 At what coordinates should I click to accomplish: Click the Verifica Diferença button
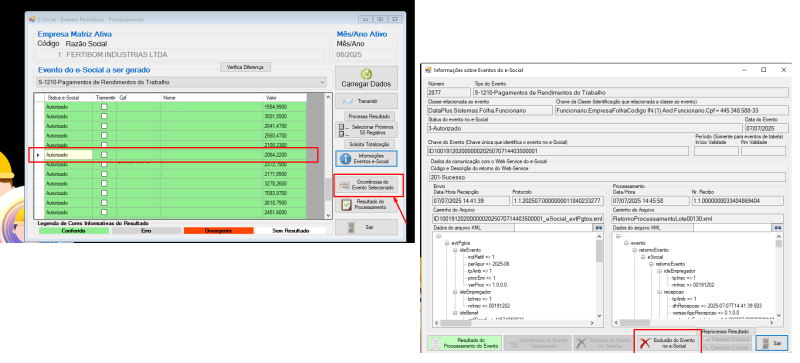(x=245, y=67)
